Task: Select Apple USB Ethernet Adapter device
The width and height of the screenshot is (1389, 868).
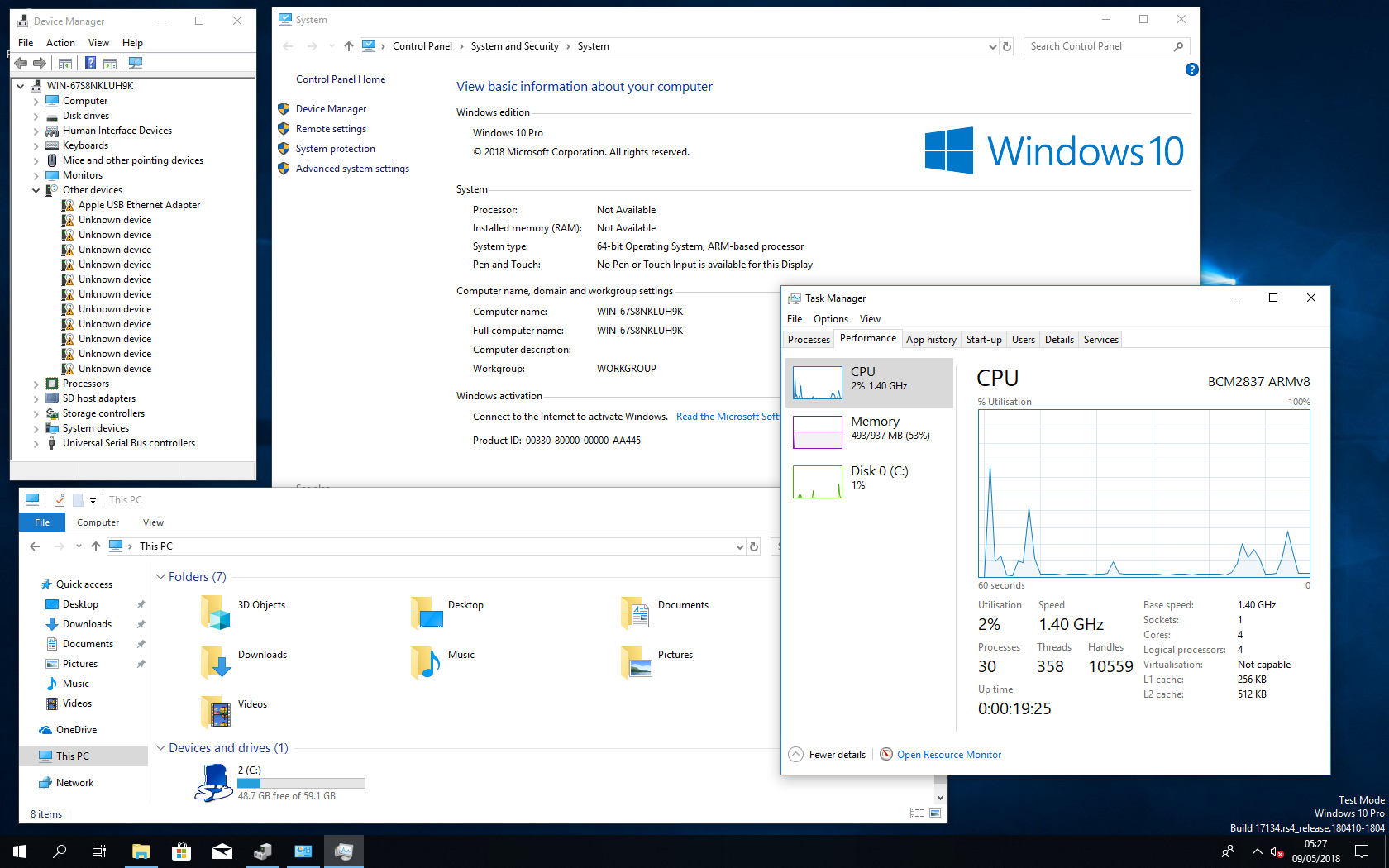Action: (139, 205)
